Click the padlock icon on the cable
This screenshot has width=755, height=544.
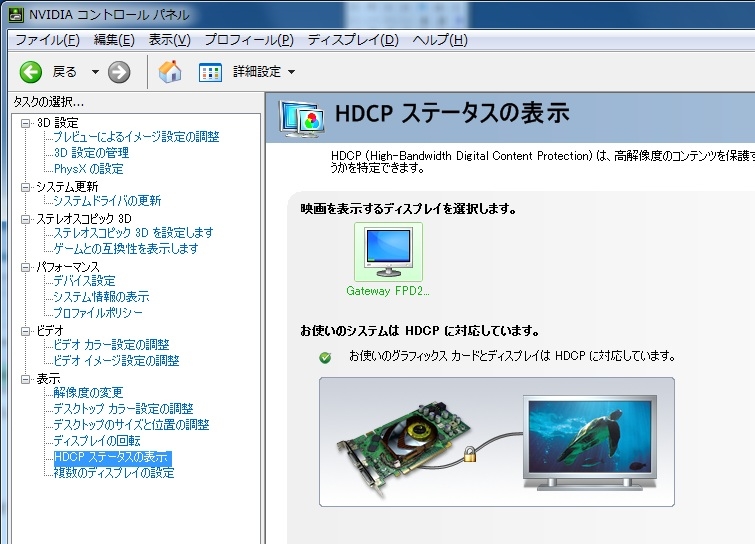pyautogui.click(x=469, y=453)
